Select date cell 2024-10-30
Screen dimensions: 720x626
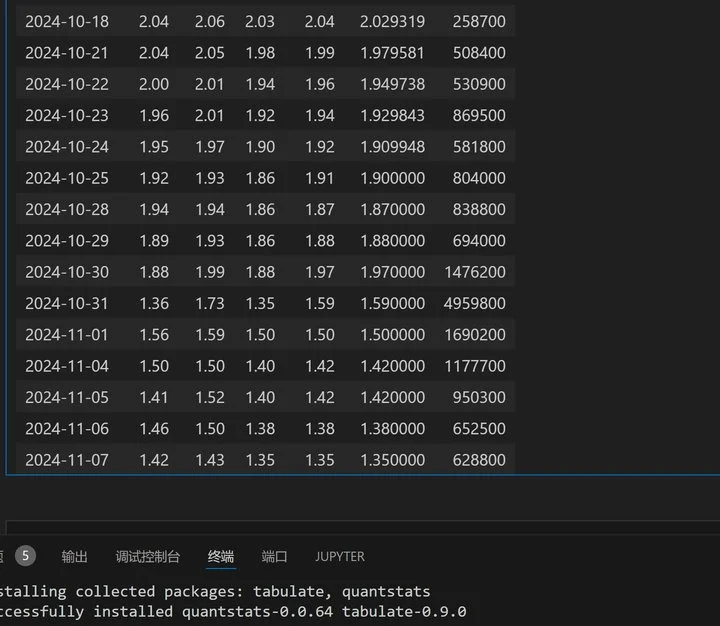pos(67,272)
